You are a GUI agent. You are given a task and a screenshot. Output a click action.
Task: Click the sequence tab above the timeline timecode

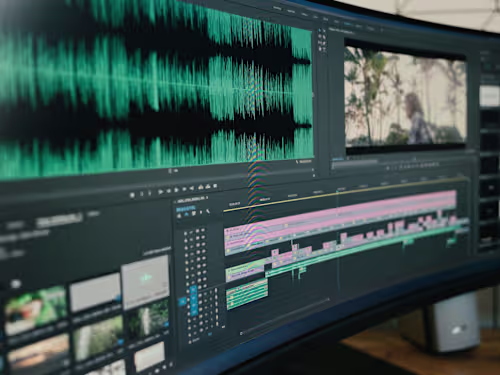(192, 200)
